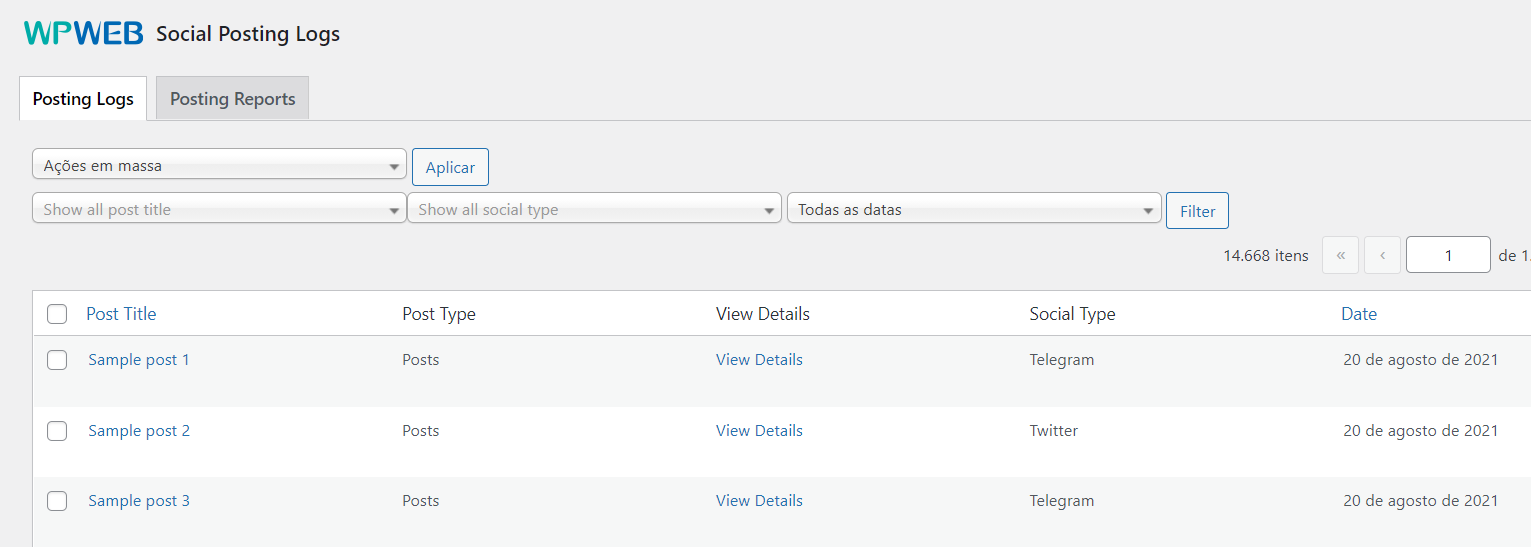Check the box for Sample post 1
Screen dimensions: 1531x547
(57, 360)
